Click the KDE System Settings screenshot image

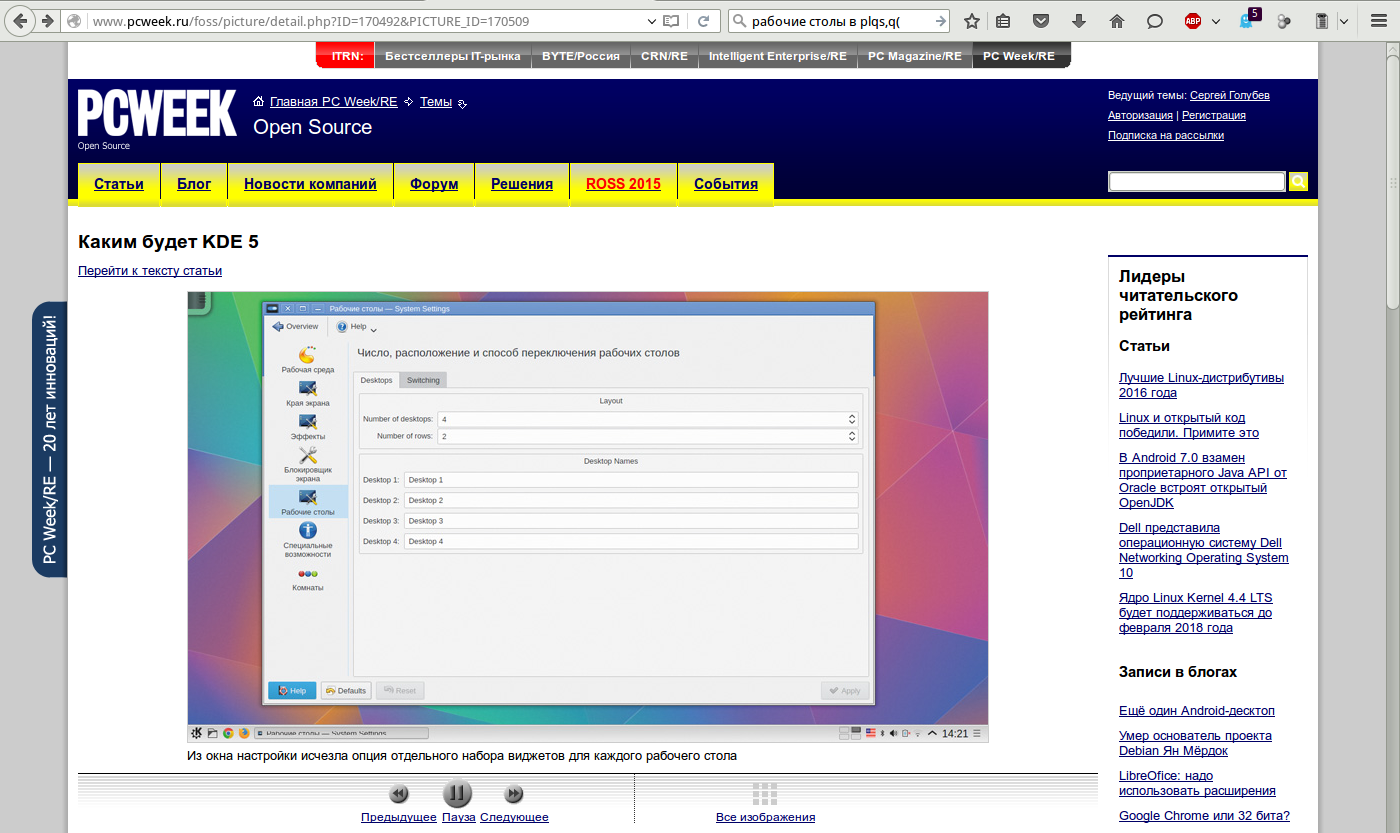(x=588, y=517)
